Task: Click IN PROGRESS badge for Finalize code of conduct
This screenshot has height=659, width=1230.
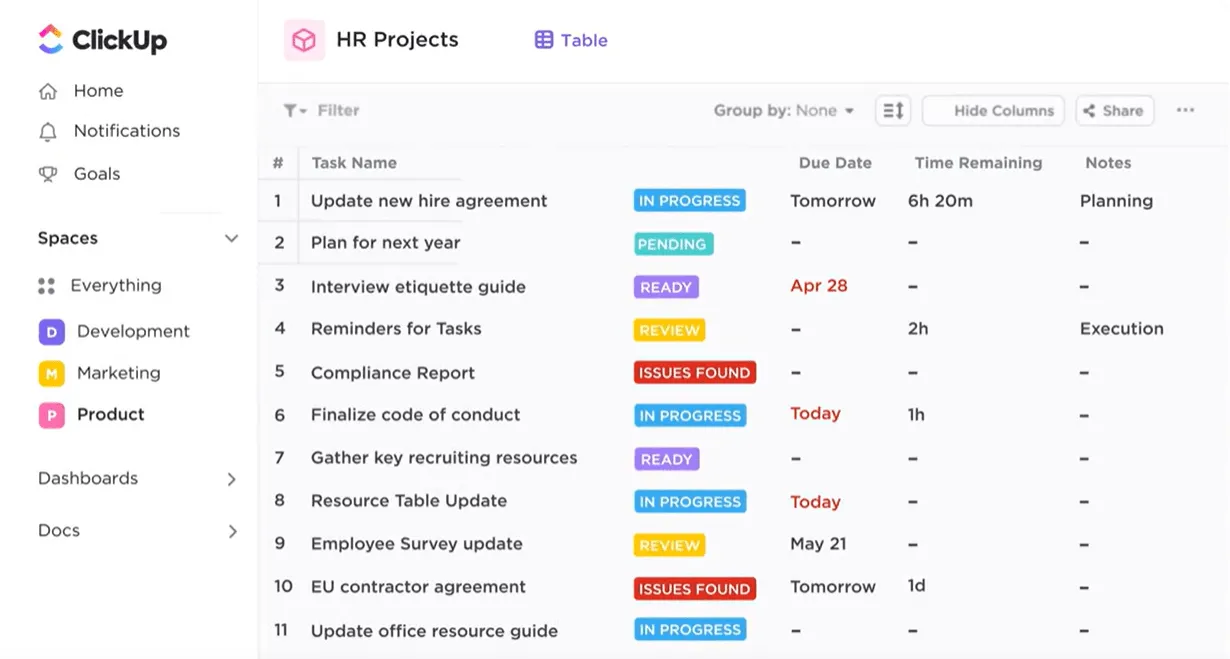Action: 690,416
